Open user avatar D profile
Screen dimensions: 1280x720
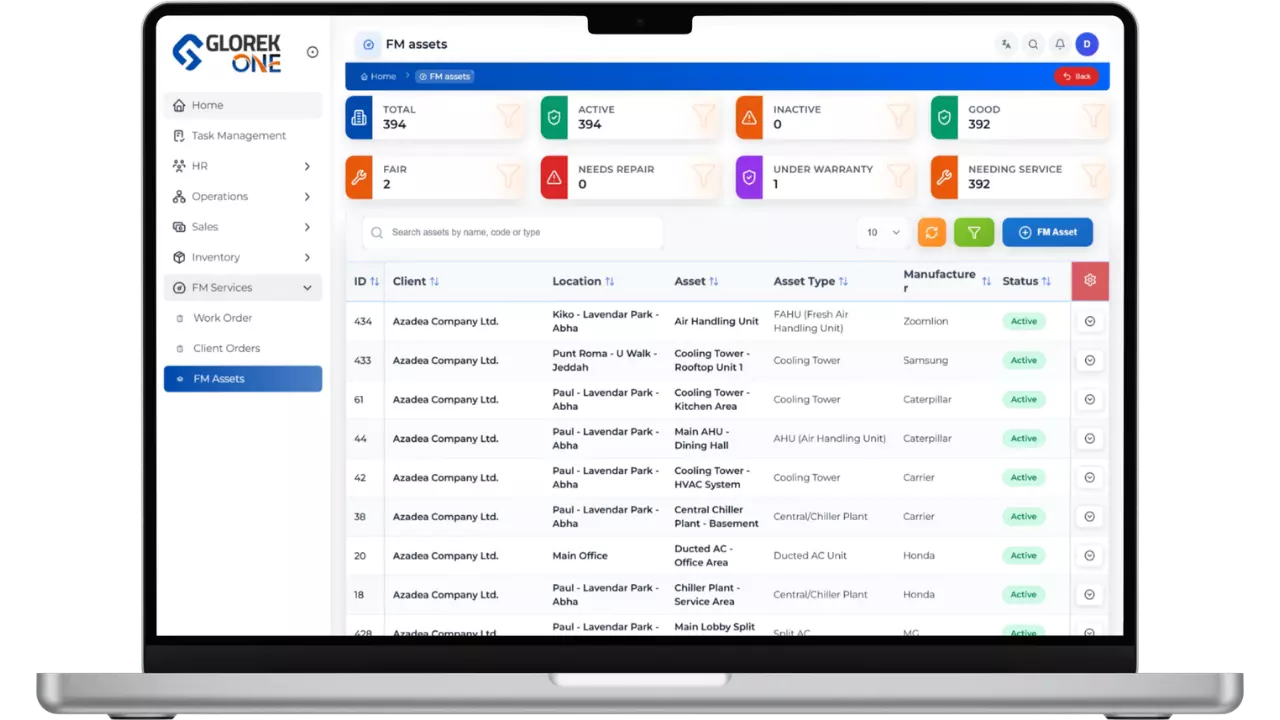tap(1087, 44)
